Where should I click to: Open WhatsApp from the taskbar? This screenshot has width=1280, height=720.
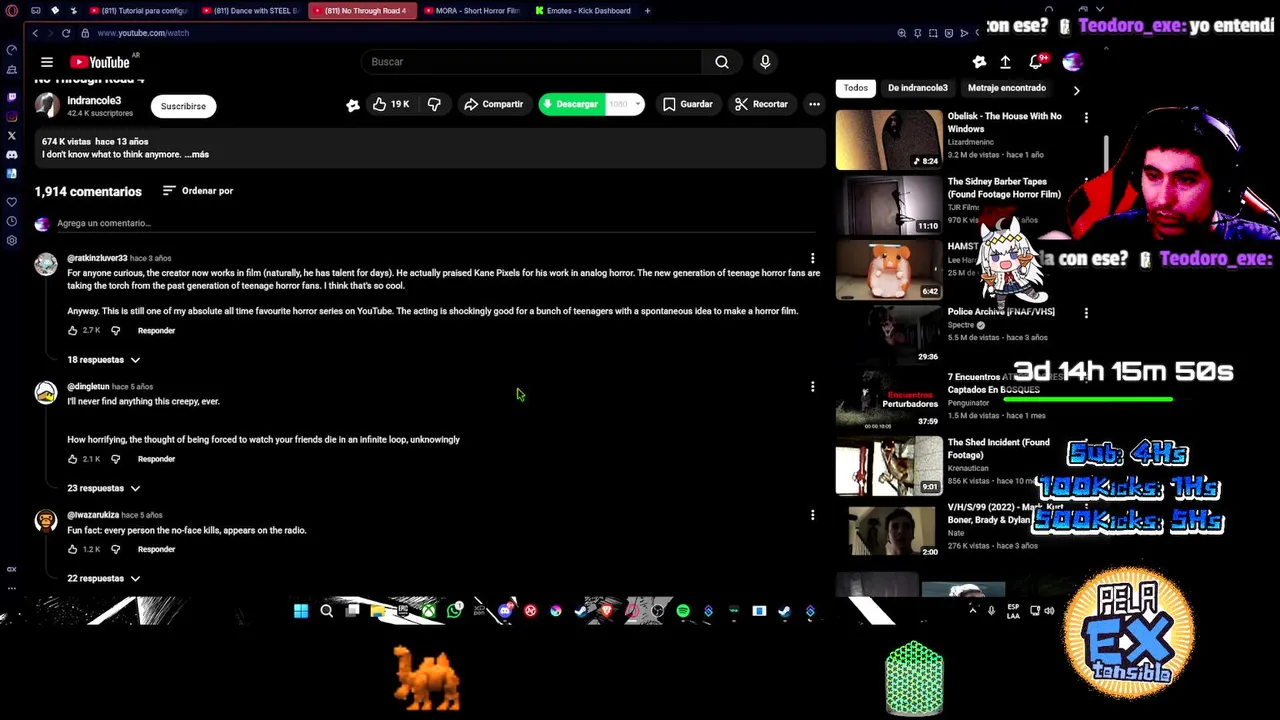[x=454, y=610]
